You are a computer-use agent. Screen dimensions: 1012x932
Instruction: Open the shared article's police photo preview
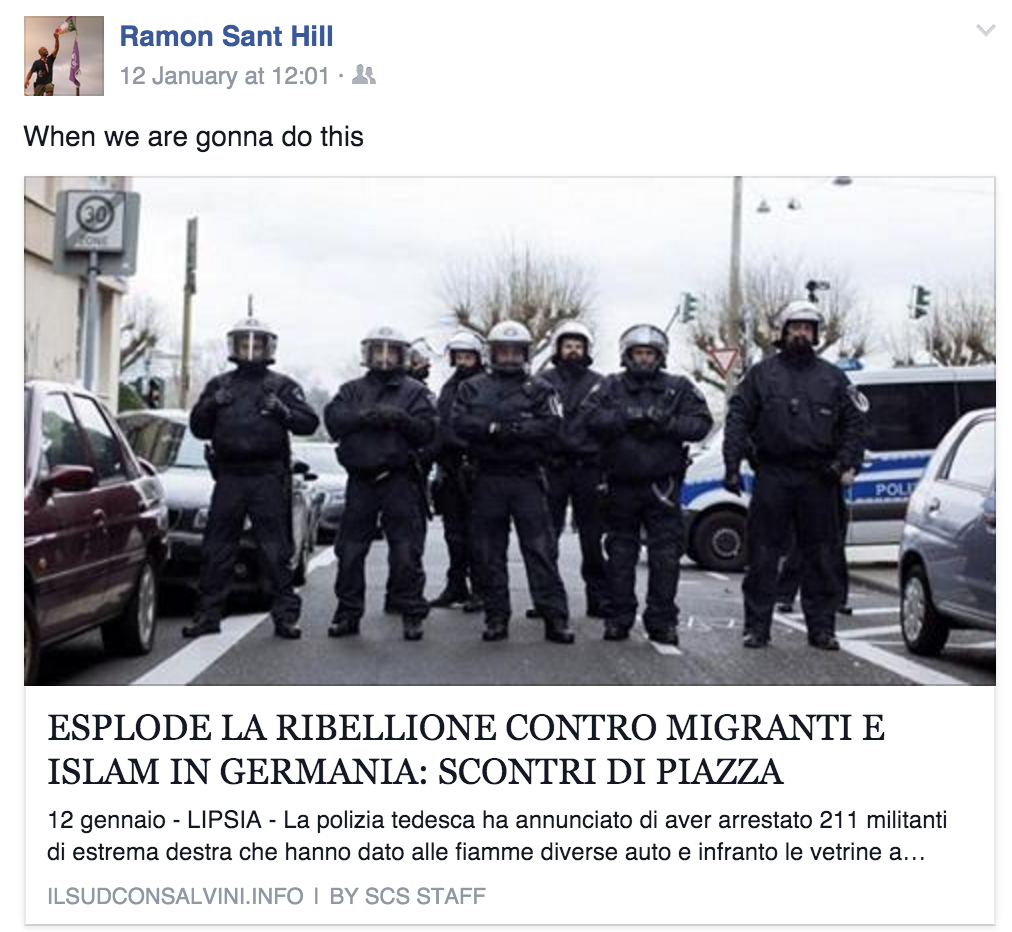[510, 431]
